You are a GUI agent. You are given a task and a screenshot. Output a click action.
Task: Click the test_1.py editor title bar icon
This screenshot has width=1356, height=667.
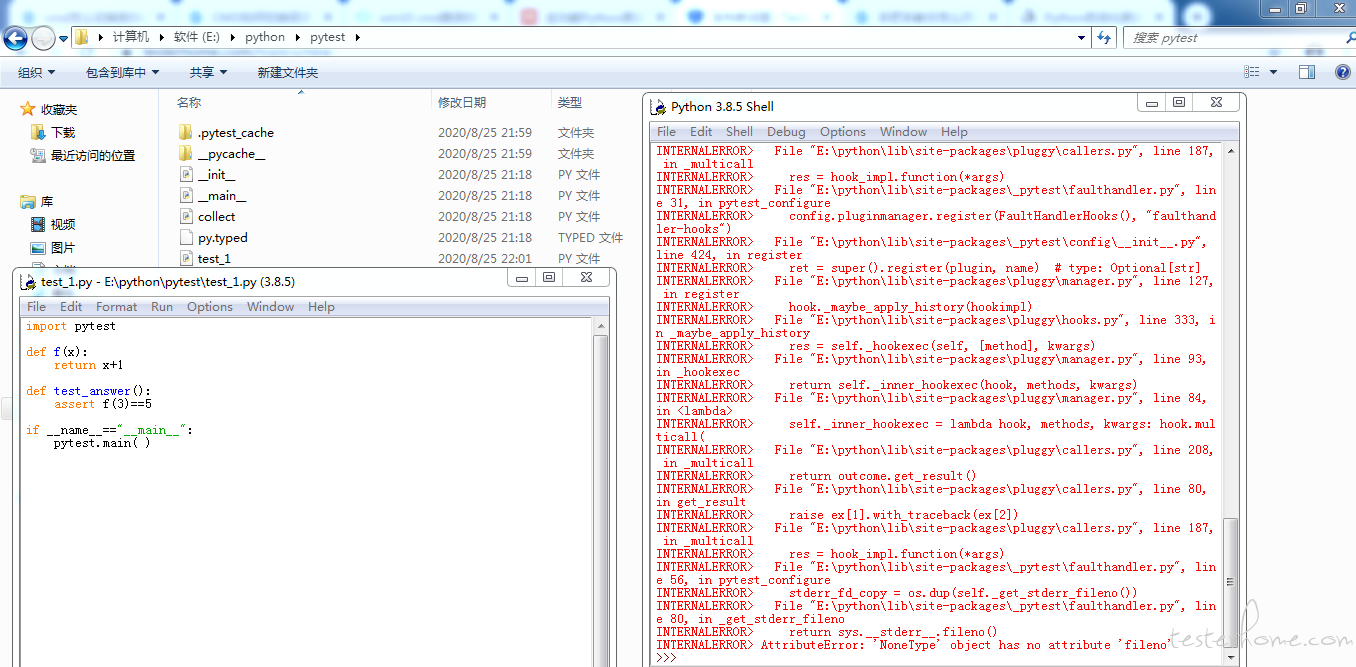tap(29, 281)
